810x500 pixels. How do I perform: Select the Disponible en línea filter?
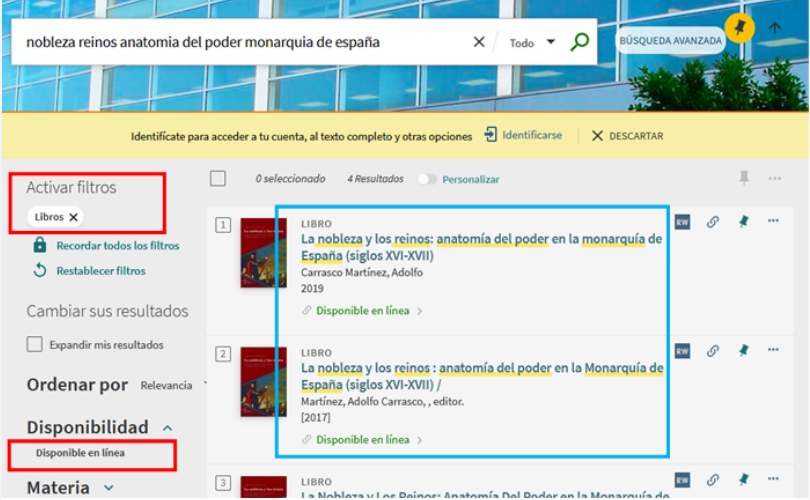[x=81, y=453]
